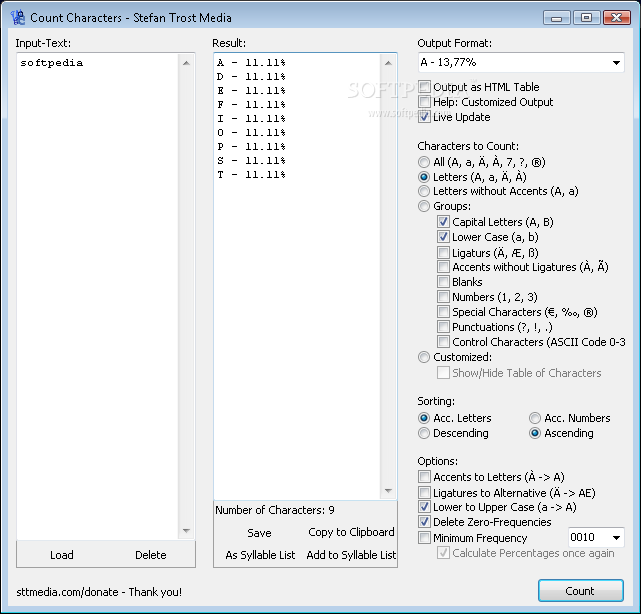Uncheck Capital Letters (A, B) group
Image resolution: width=641 pixels, height=614 pixels.
[x=443, y=222]
